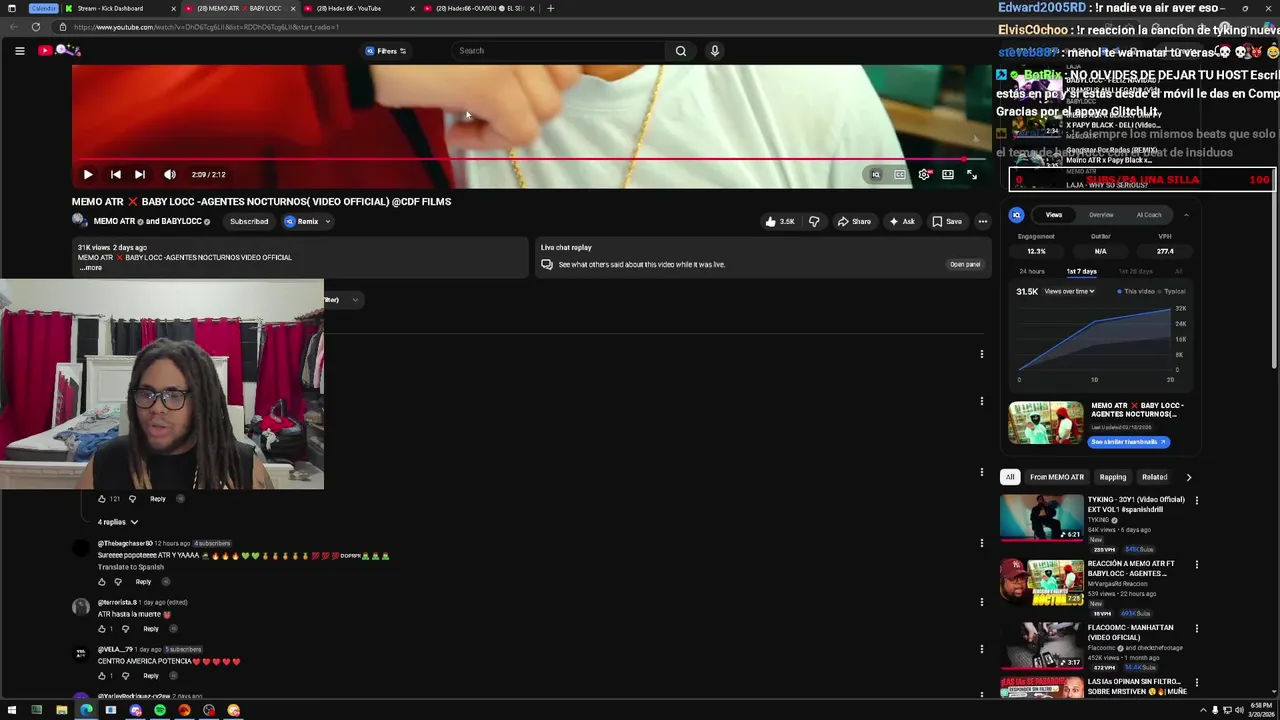Reply to @Thebagchaser80 comment

tap(143, 582)
